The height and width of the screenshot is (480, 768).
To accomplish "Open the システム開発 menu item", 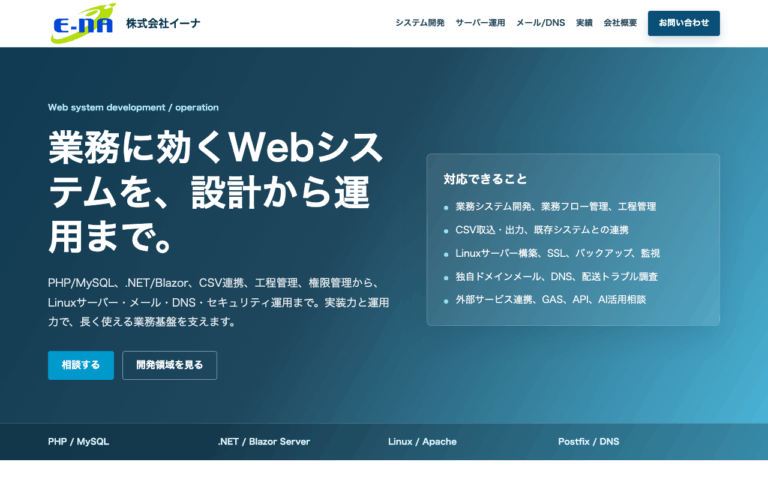I will pyautogui.click(x=420, y=23).
